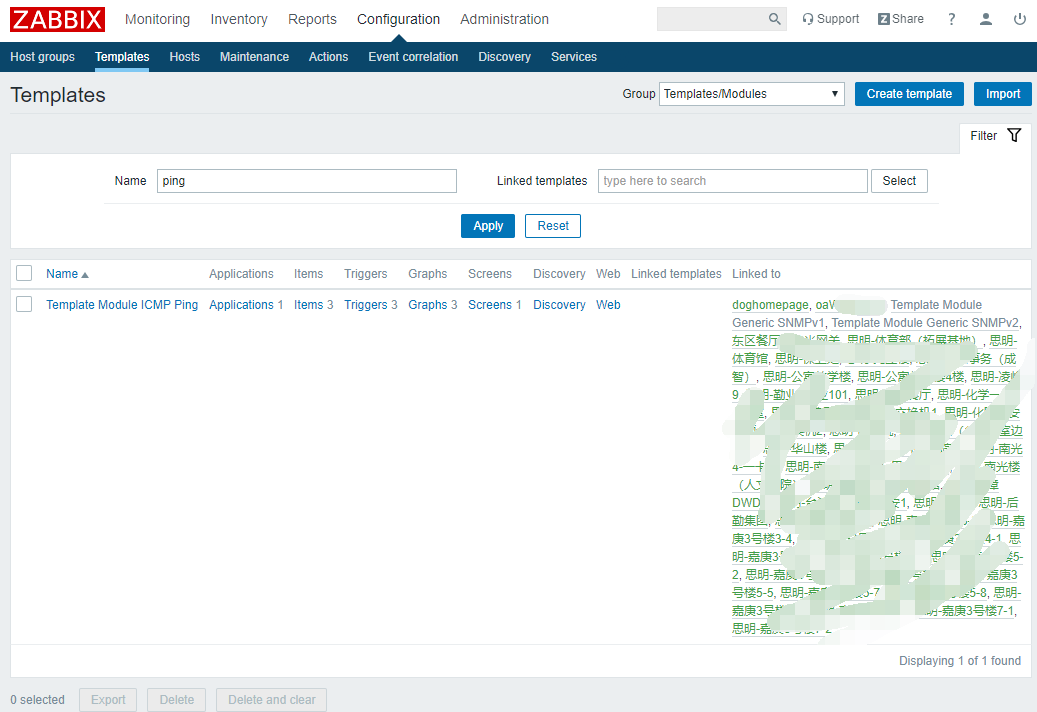The width and height of the screenshot is (1037, 712).
Task: Go to the Hosts tab
Action: coord(185,57)
